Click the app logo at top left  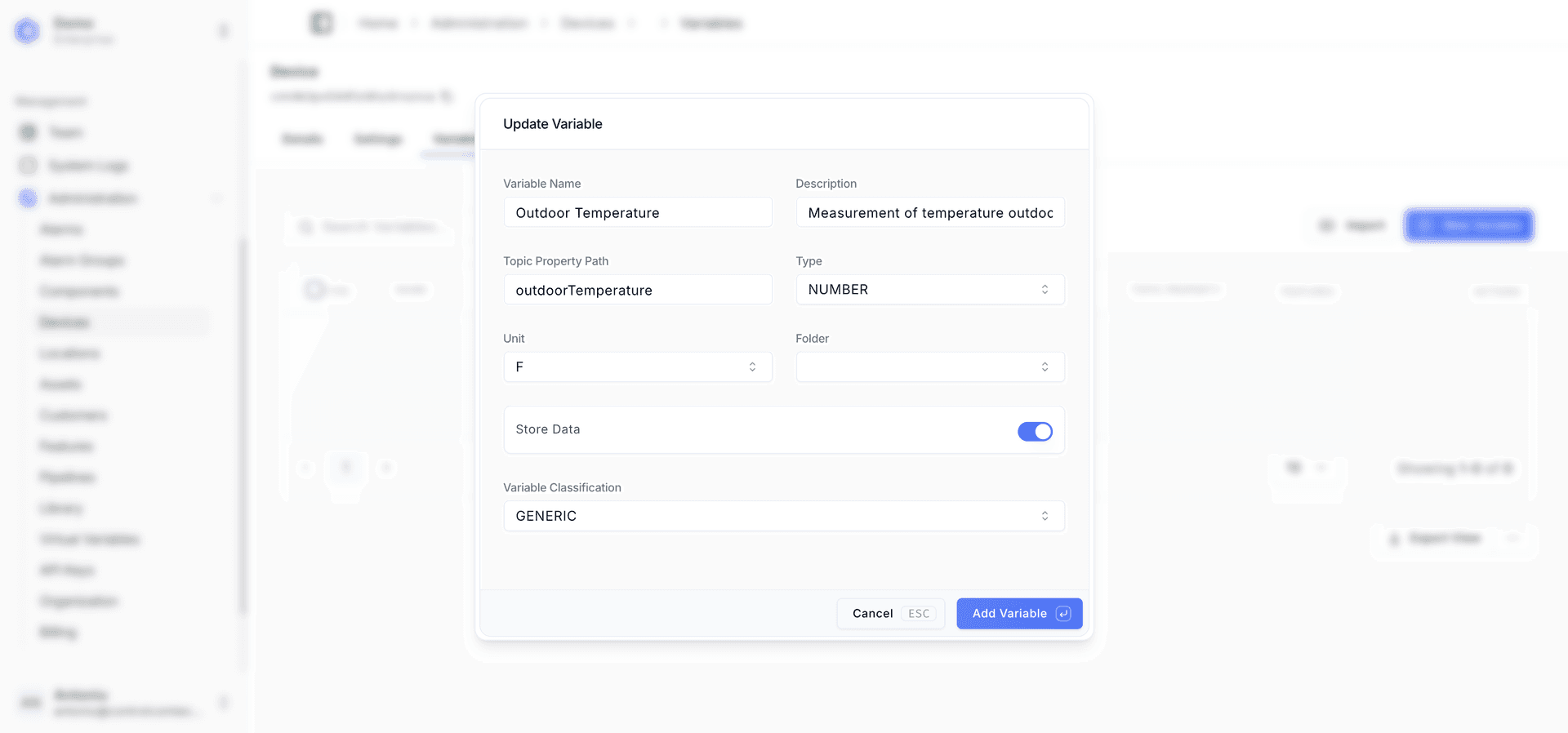pos(27,31)
